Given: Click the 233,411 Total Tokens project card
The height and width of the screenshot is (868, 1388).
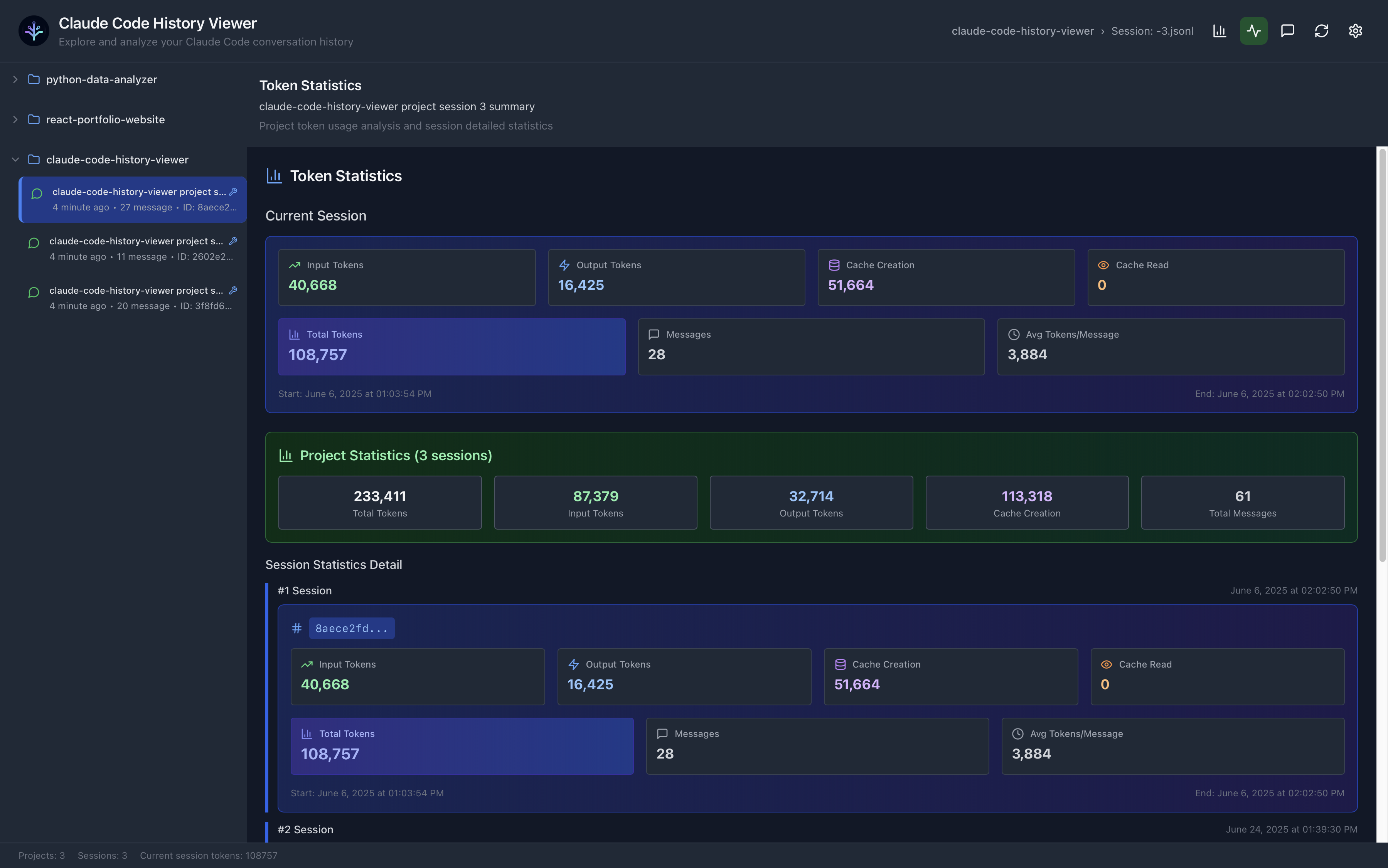Looking at the screenshot, I should [380, 502].
